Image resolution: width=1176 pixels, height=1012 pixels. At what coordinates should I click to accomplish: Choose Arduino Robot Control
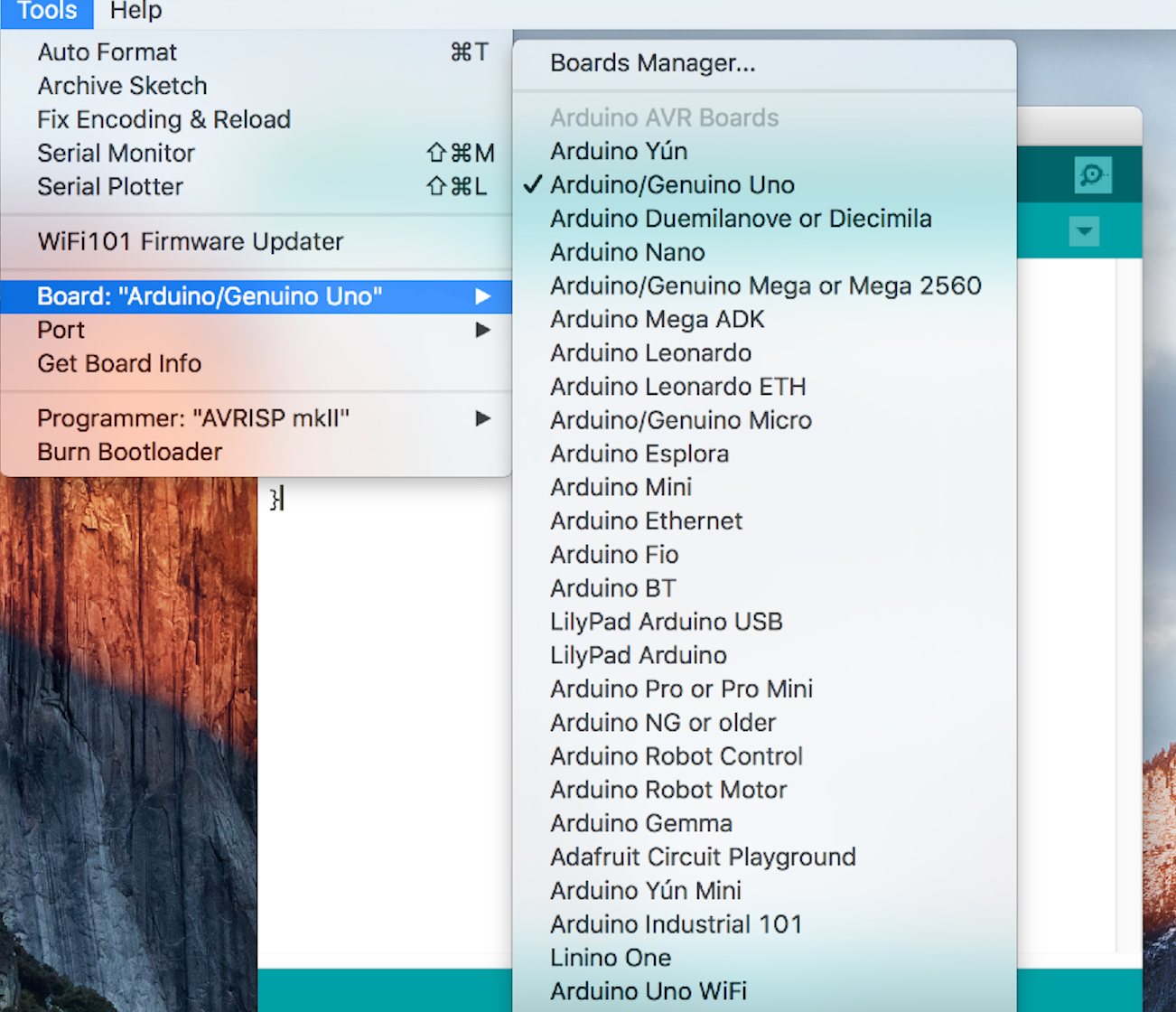pos(764,756)
